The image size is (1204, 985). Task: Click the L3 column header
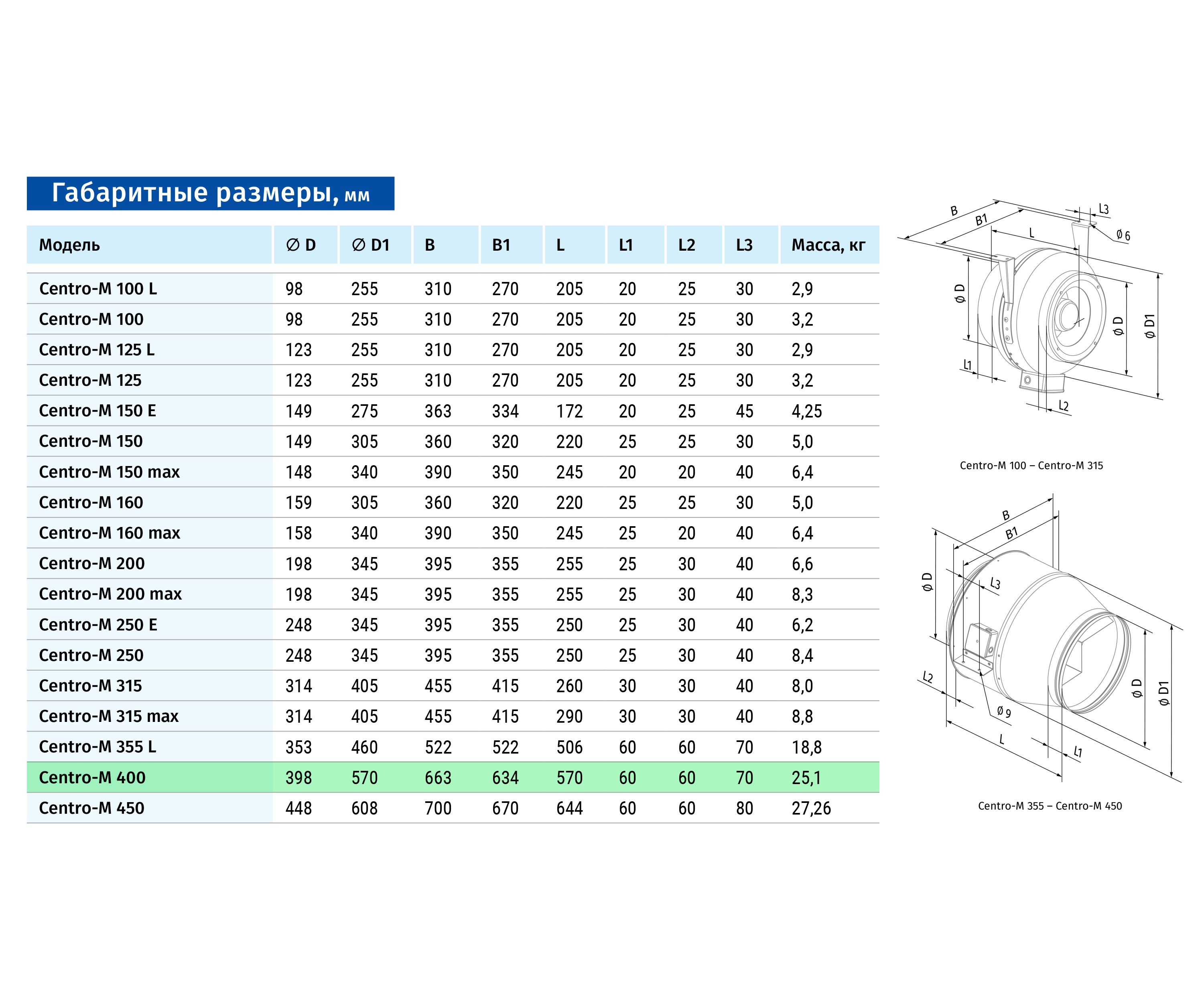[x=744, y=245]
